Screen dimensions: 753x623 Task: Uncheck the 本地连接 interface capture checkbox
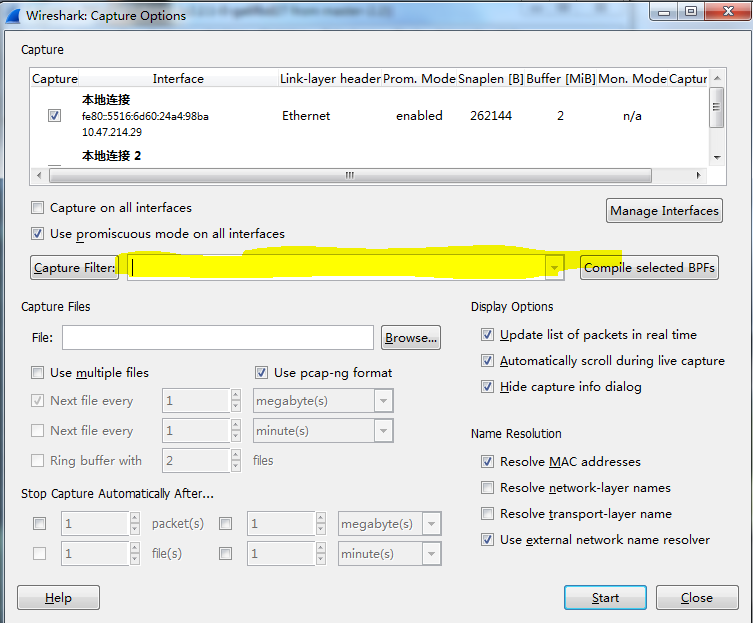[x=54, y=116]
